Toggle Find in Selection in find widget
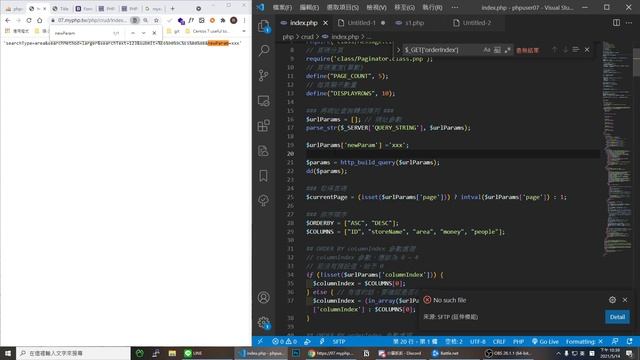Image resolution: width=640 pixels, height=360 pixels. coord(576,50)
